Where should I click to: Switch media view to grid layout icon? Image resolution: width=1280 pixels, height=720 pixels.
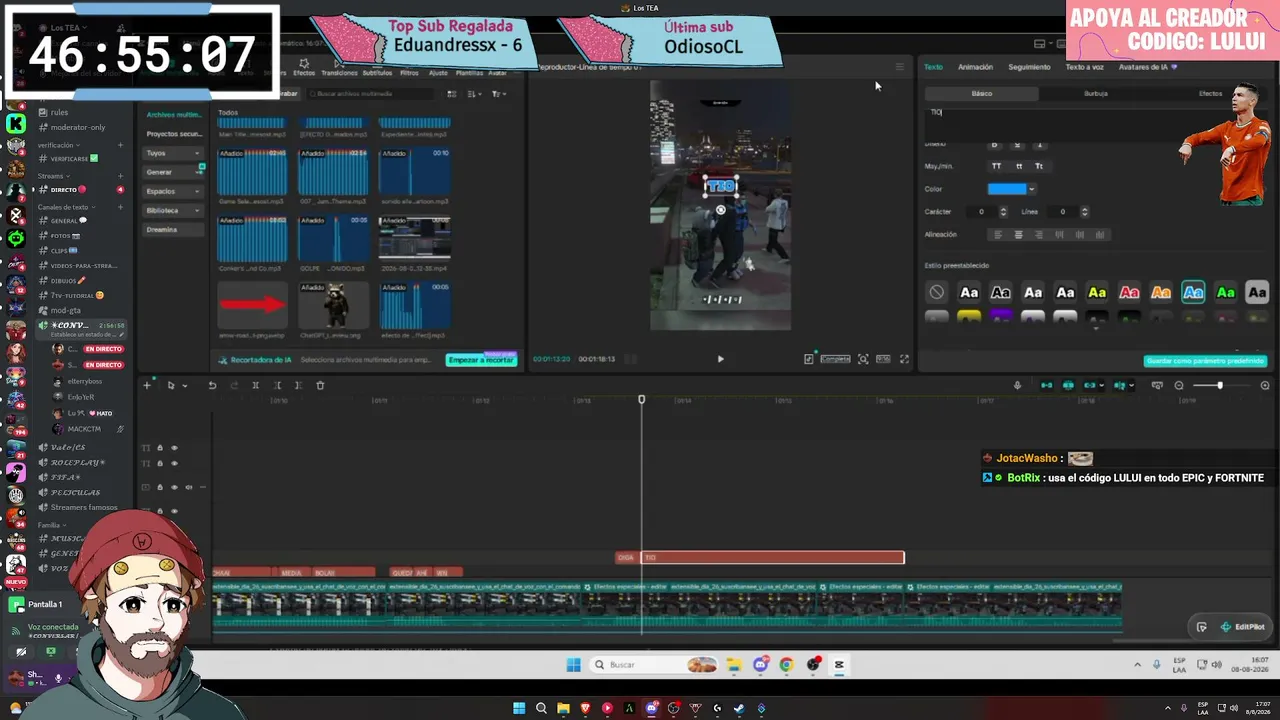(x=452, y=94)
